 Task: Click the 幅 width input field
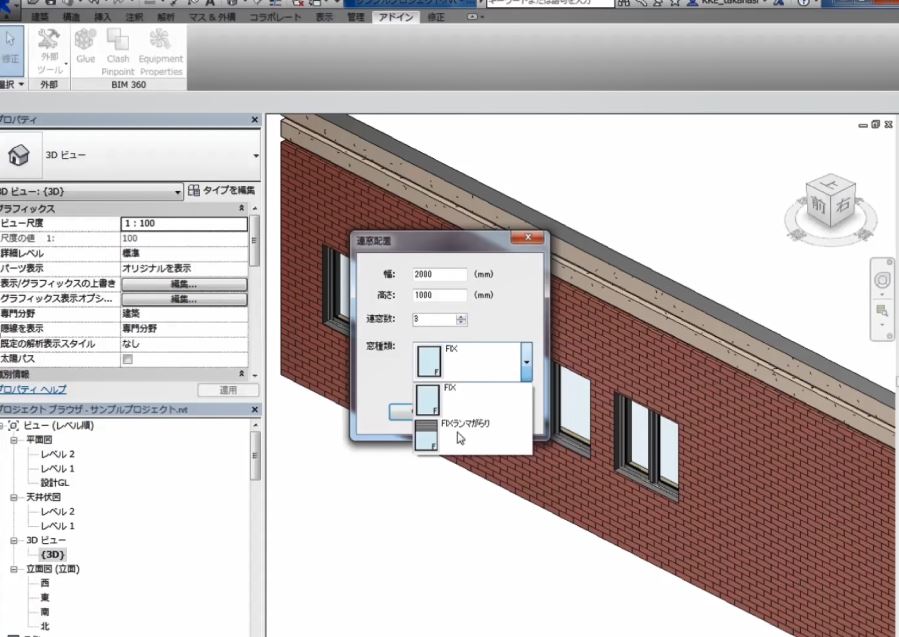pyautogui.click(x=439, y=274)
